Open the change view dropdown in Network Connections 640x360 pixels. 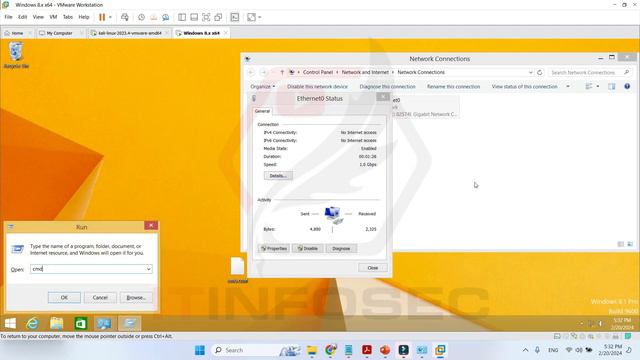(598, 87)
